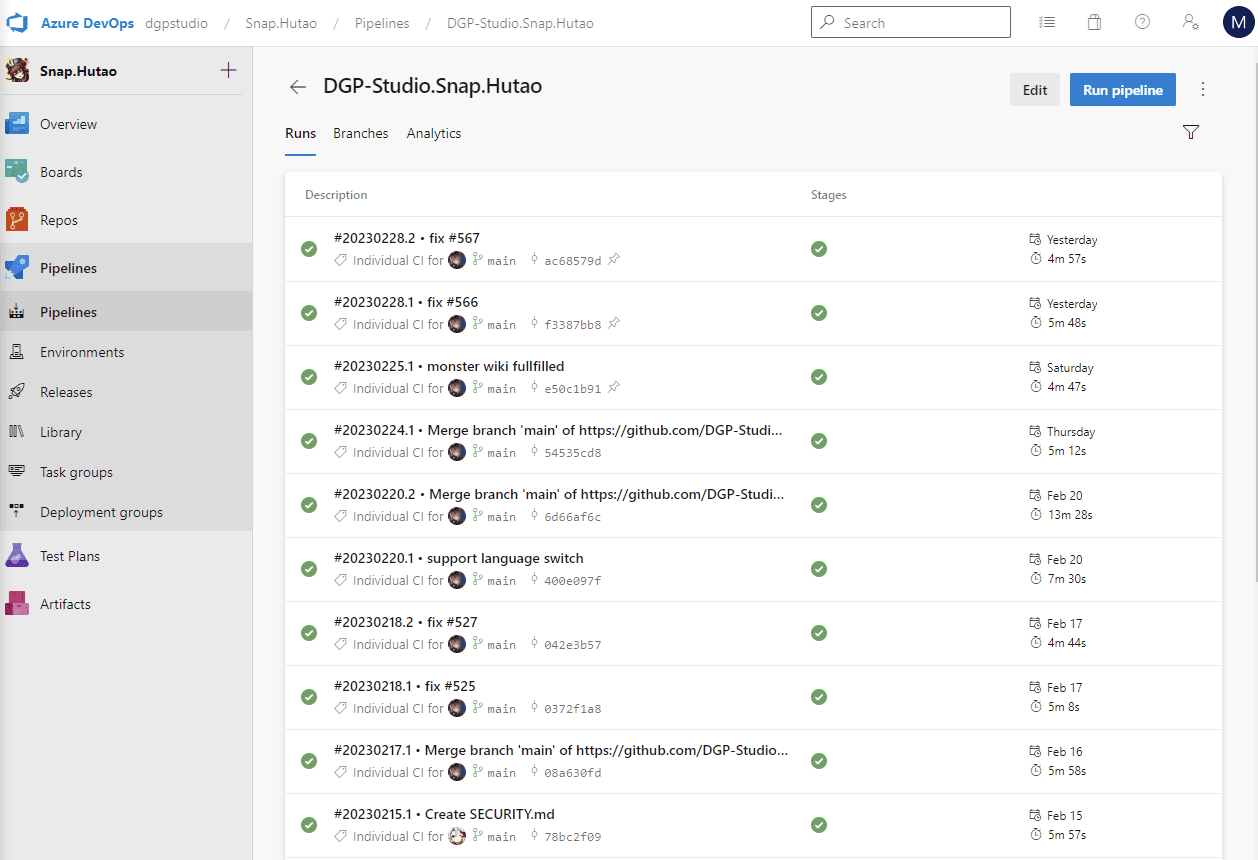The height and width of the screenshot is (860, 1258).
Task: Click the success status icon for run #20230224.1
Action: pyautogui.click(x=309, y=441)
